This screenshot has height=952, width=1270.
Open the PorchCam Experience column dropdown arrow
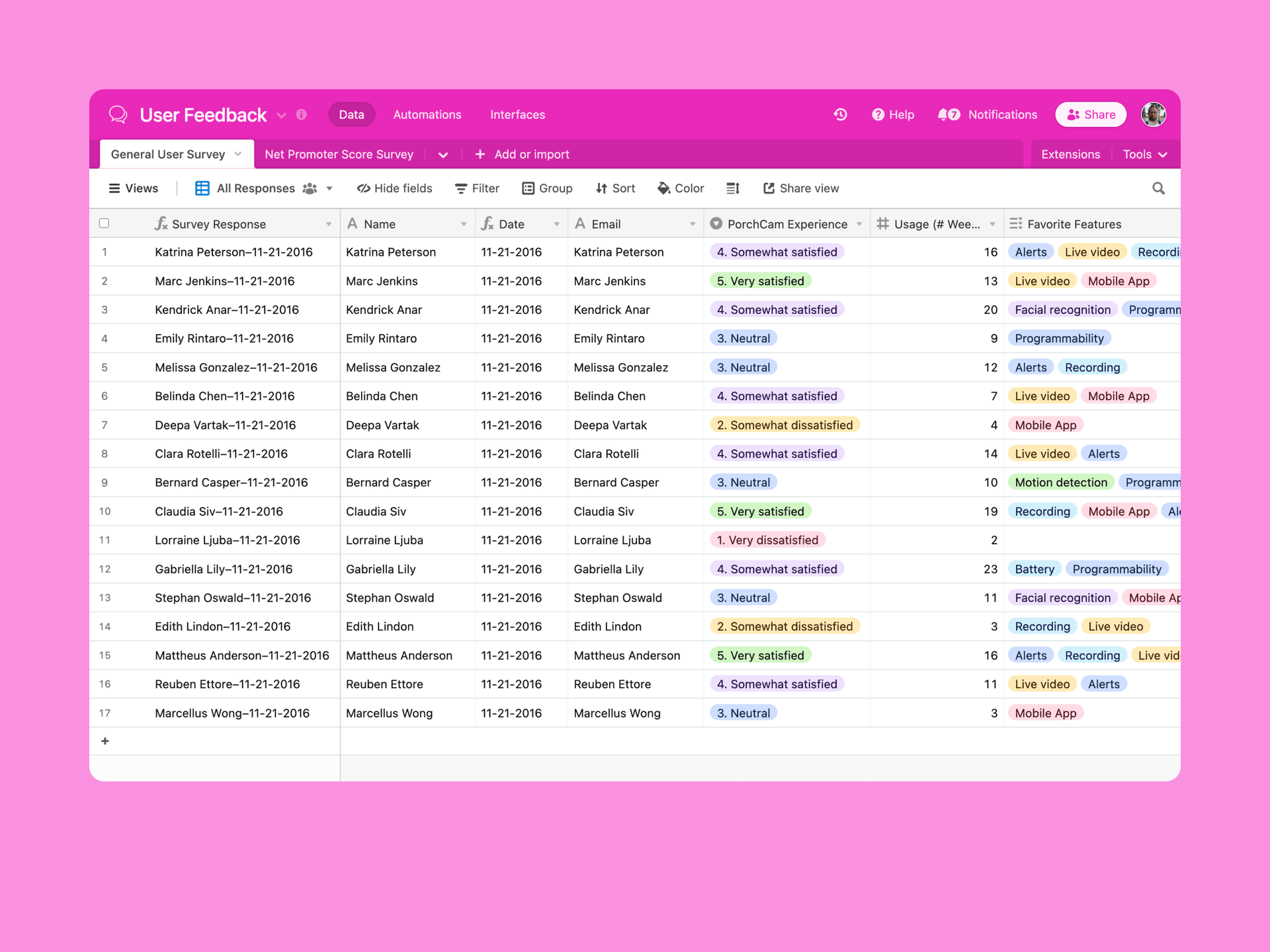click(x=859, y=224)
